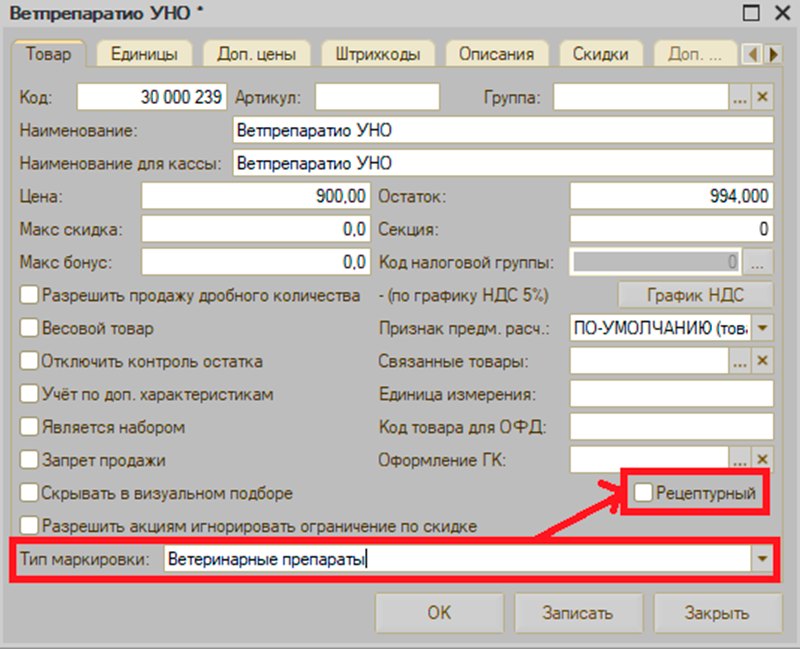Focus the Код товара для ОФД field
This screenshot has width=800, height=649.
pos(671,427)
